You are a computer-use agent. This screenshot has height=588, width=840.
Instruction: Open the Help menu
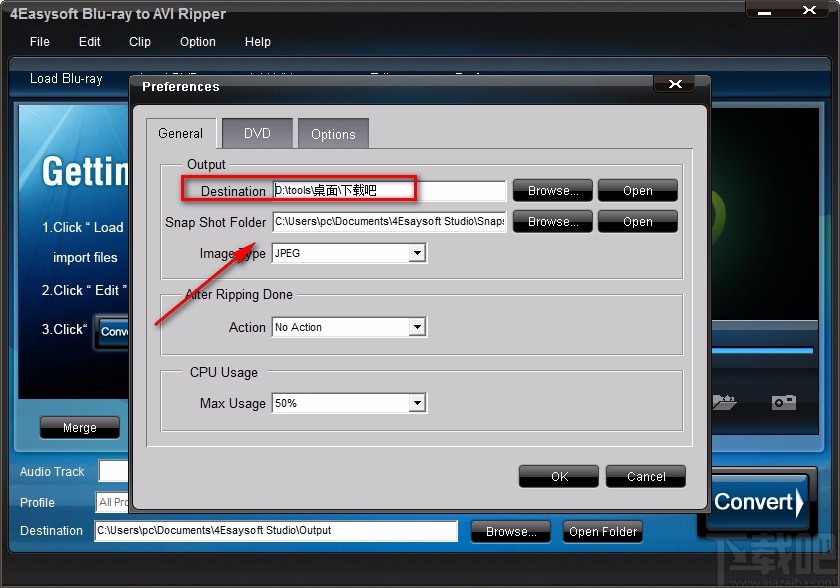pos(258,42)
